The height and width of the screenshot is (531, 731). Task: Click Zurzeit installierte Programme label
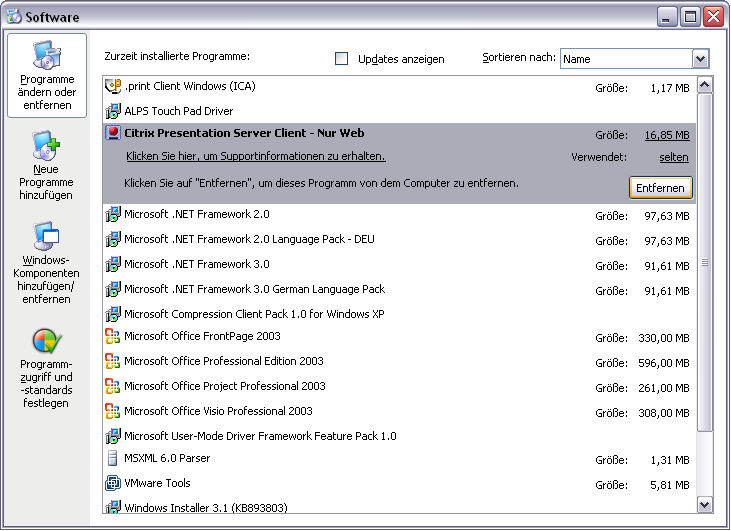(177, 56)
